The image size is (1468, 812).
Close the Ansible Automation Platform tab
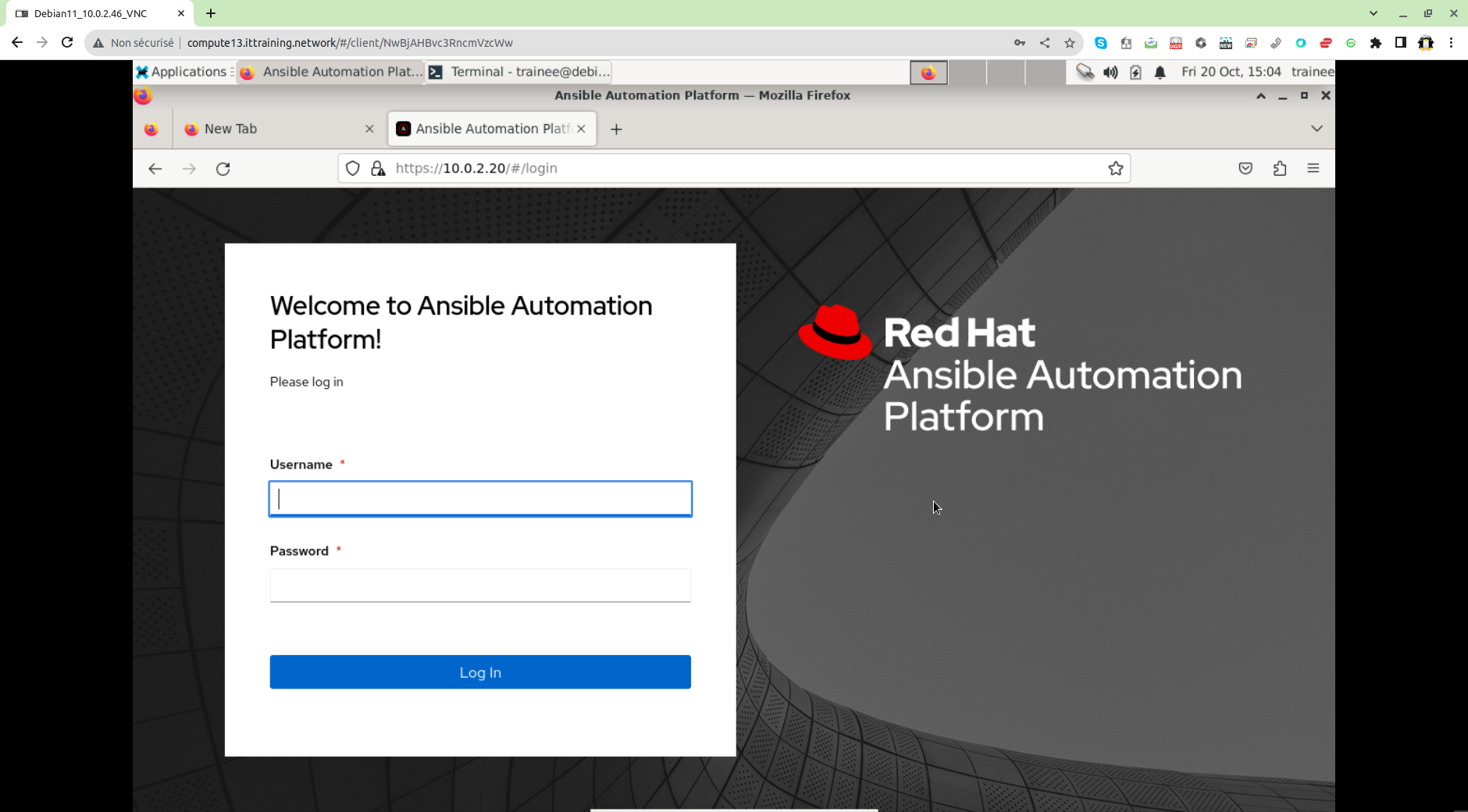click(581, 129)
